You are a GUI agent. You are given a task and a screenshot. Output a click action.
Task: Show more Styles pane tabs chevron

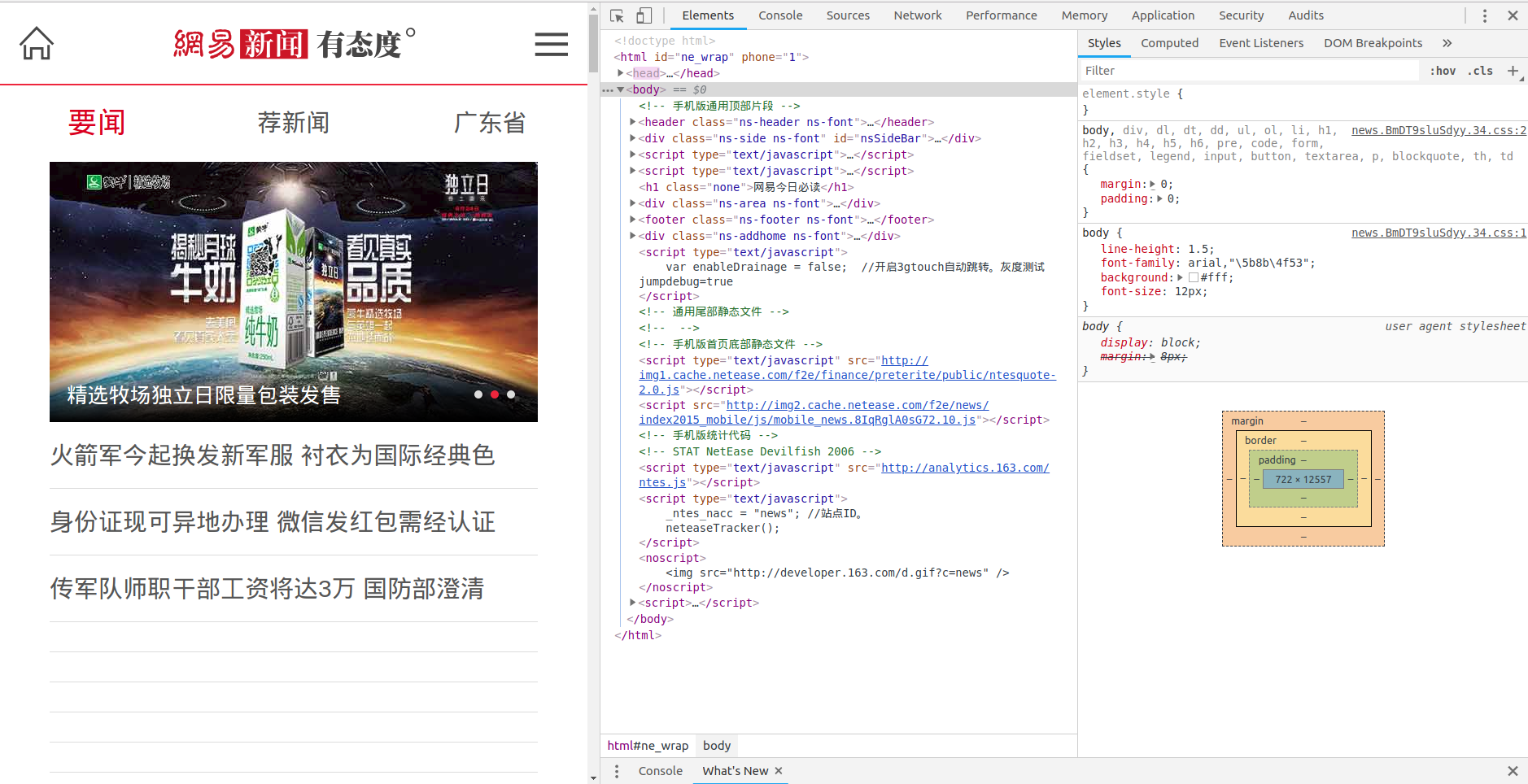(x=1447, y=43)
